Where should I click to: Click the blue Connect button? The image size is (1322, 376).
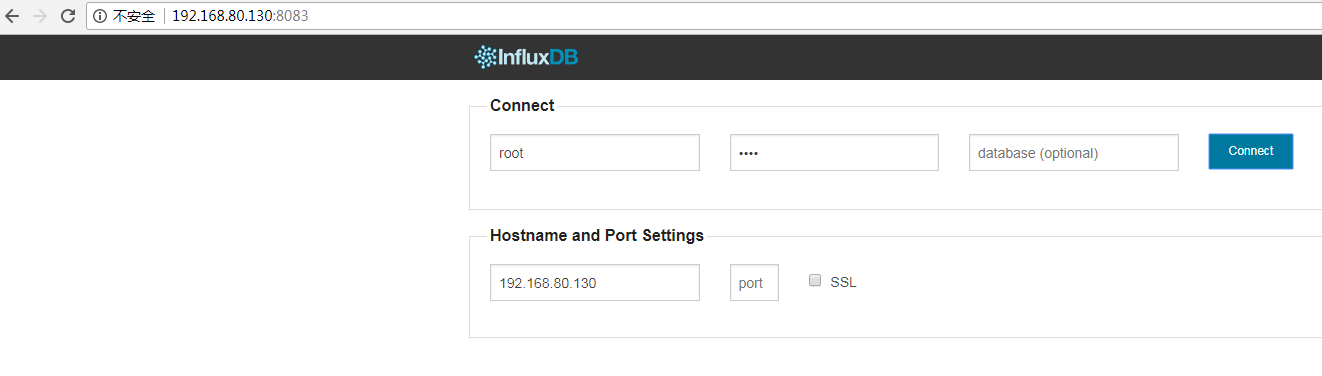pos(1251,151)
